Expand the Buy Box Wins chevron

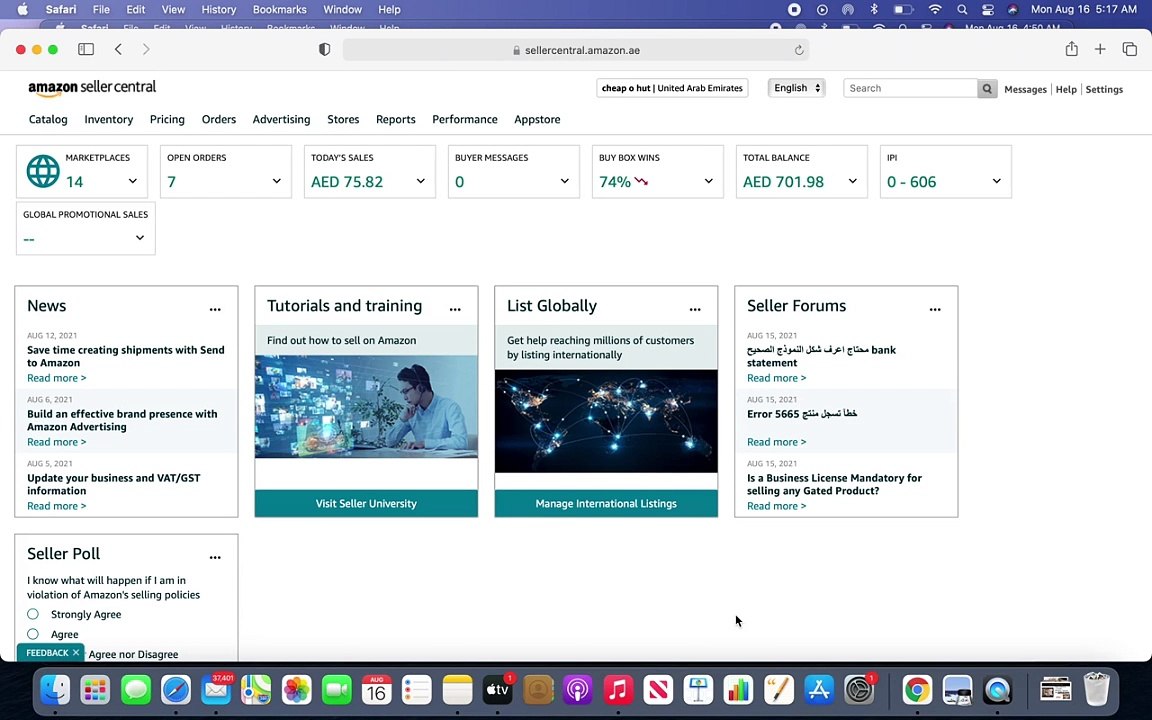709,181
